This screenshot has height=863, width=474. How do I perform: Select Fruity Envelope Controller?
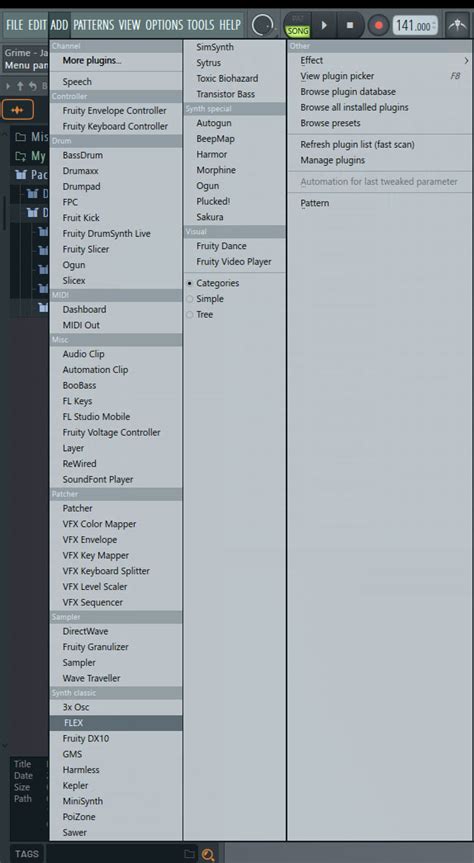116,111
